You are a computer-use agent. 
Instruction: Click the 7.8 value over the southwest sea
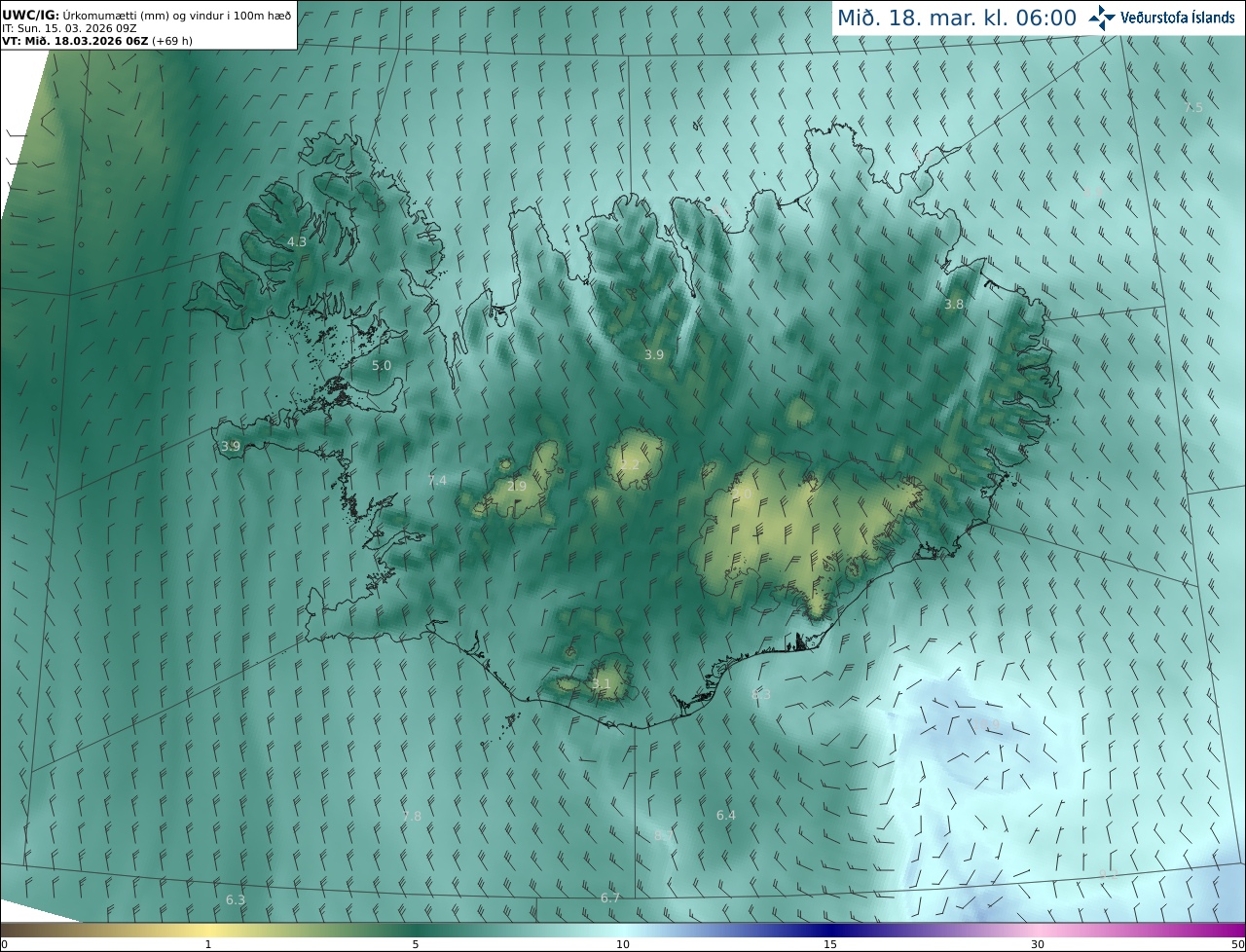coord(412,816)
